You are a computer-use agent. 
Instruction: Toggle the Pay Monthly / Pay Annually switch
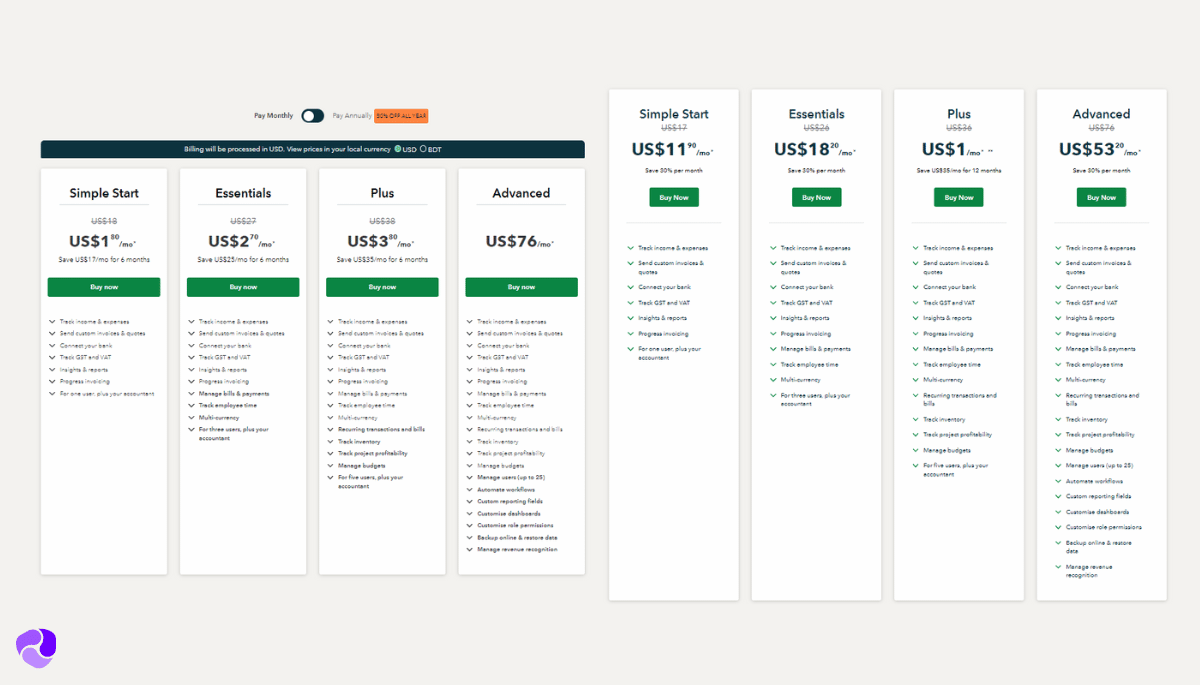pyautogui.click(x=313, y=116)
